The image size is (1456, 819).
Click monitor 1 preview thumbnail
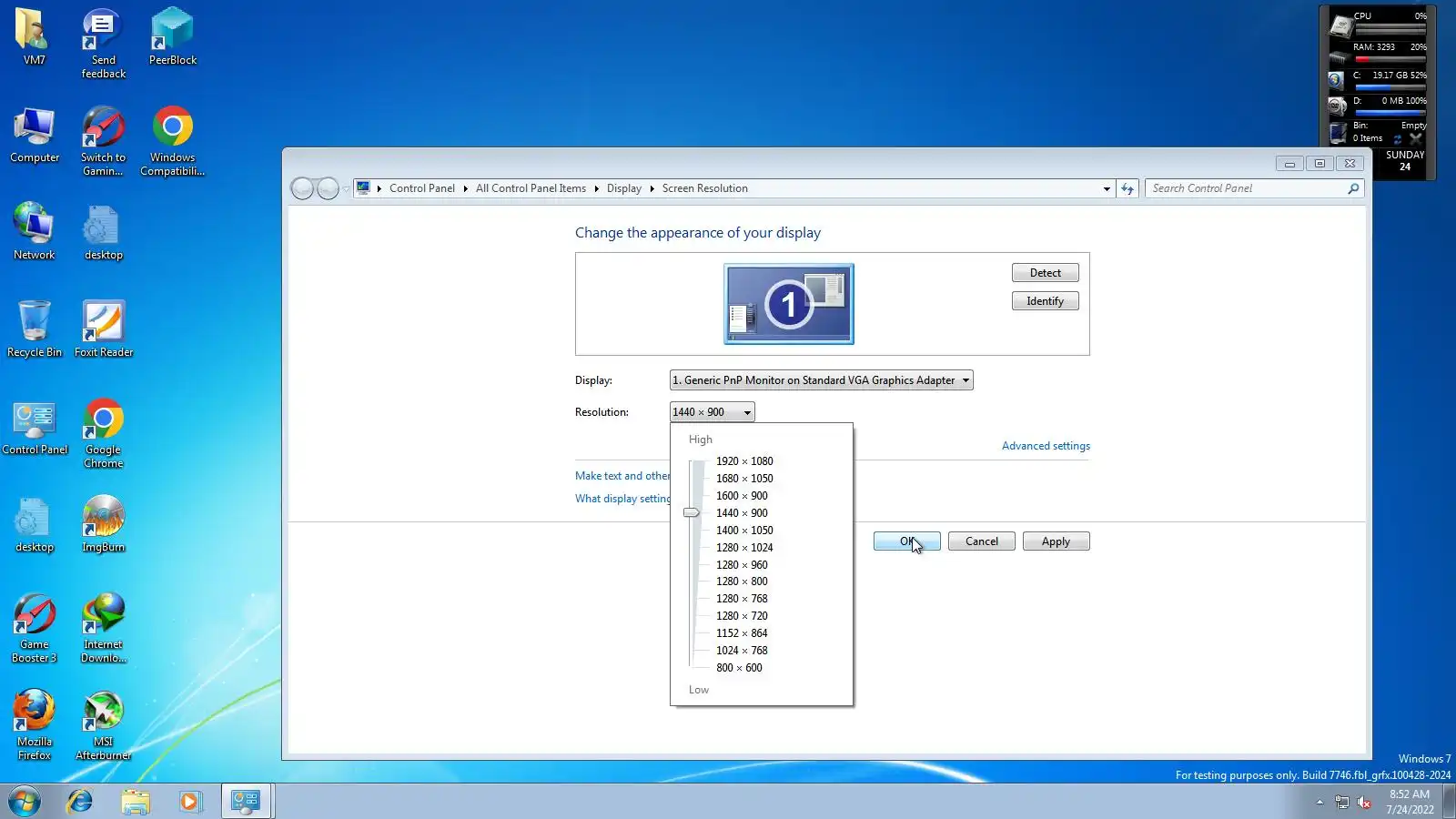coord(788,304)
